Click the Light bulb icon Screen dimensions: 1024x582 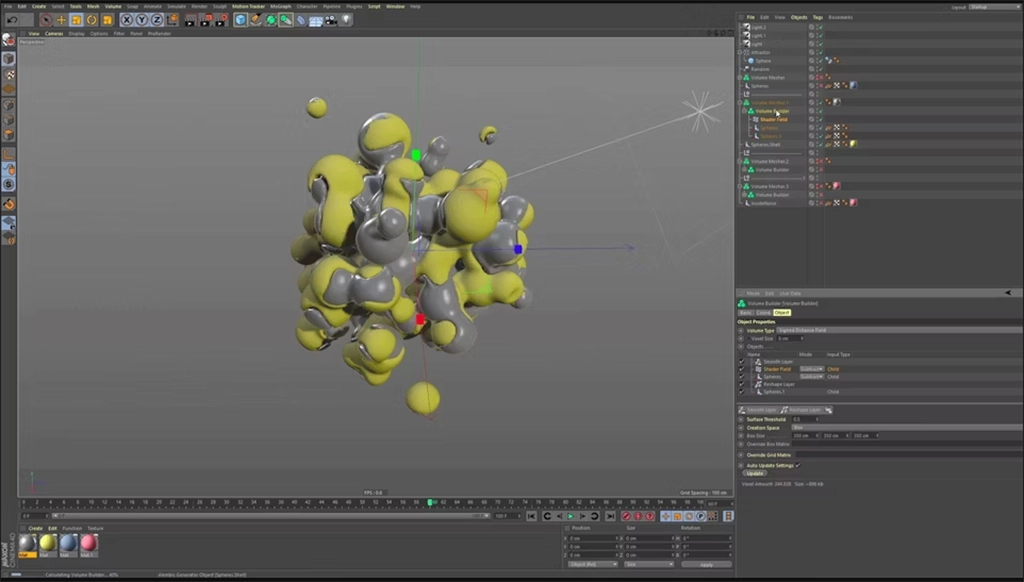pyautogui.click(x=346, y=20)
